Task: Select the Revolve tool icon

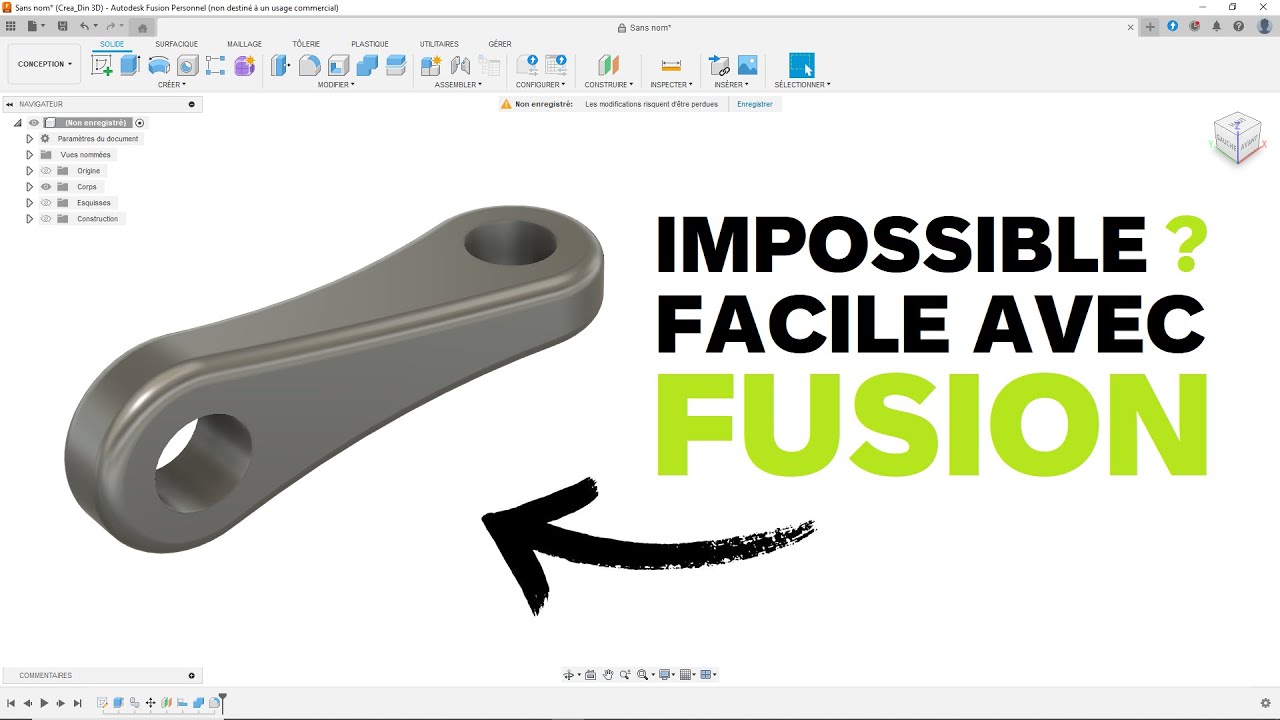Action: tap(159, 65)
